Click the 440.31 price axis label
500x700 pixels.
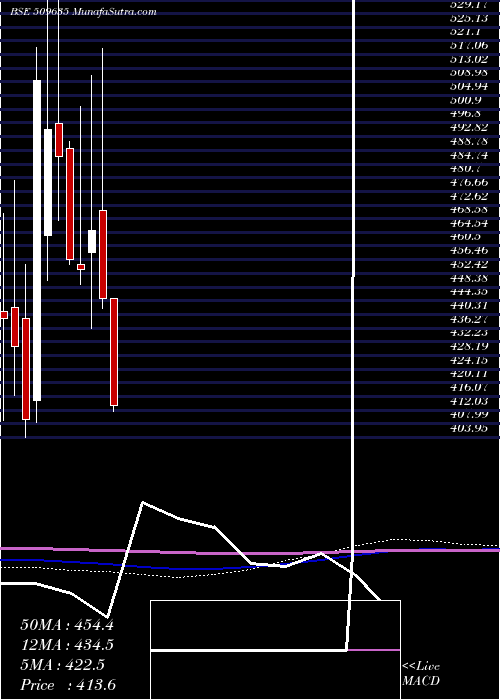[468, 305]
